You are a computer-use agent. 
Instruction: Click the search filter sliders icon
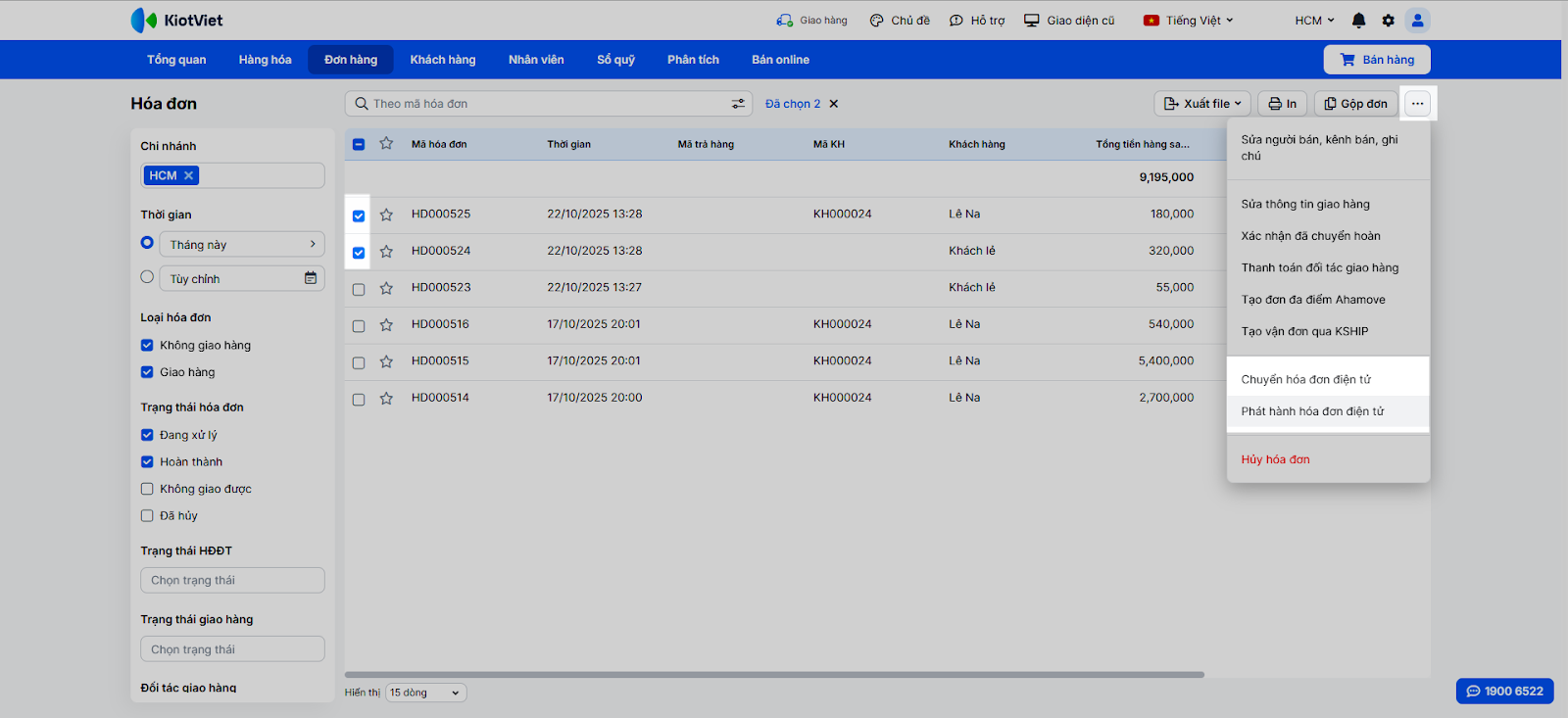738,104
